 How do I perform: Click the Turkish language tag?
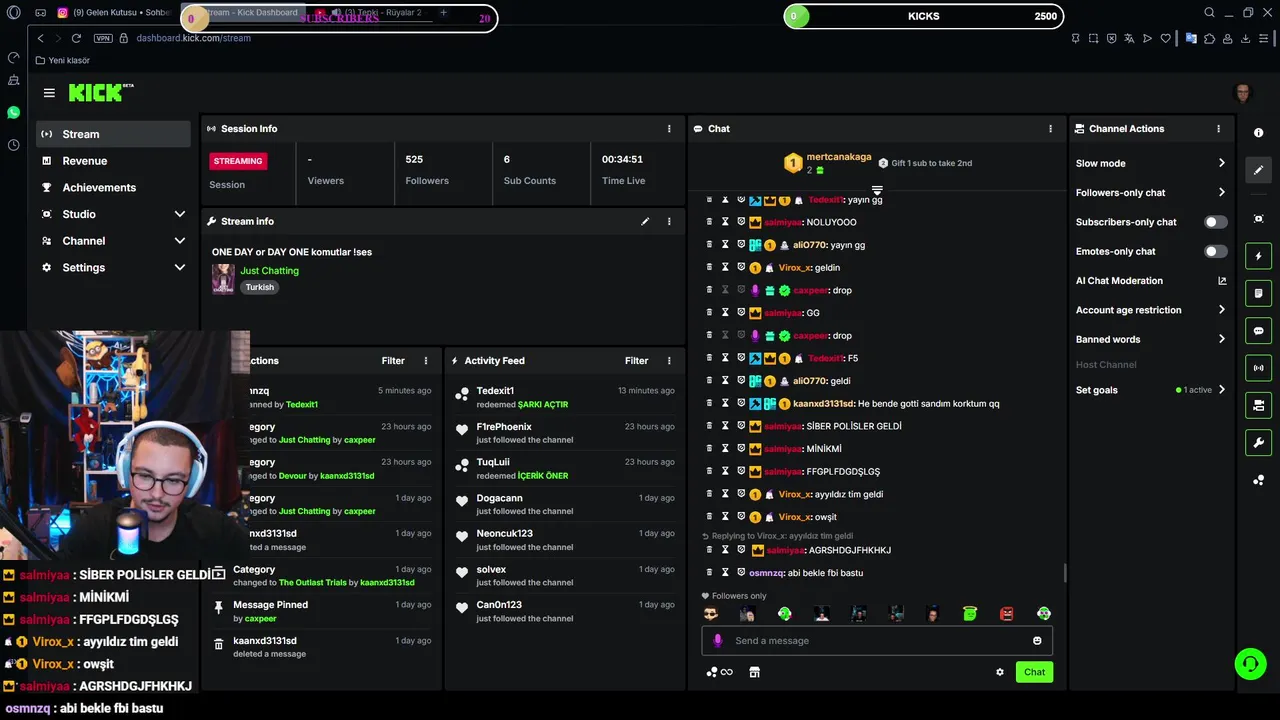coord(260,287)
